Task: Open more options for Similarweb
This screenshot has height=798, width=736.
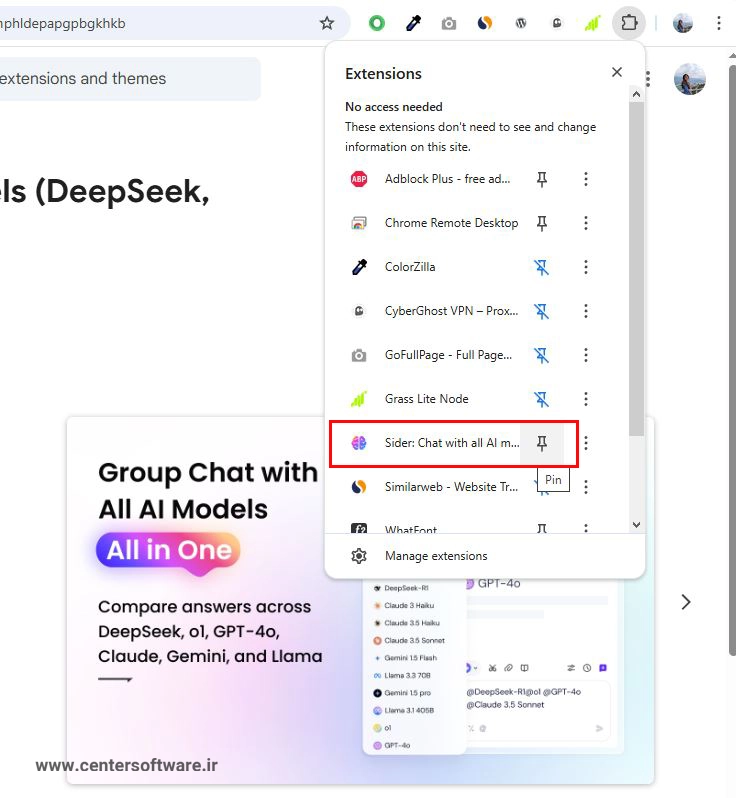Action: click(x=586, y=487)
